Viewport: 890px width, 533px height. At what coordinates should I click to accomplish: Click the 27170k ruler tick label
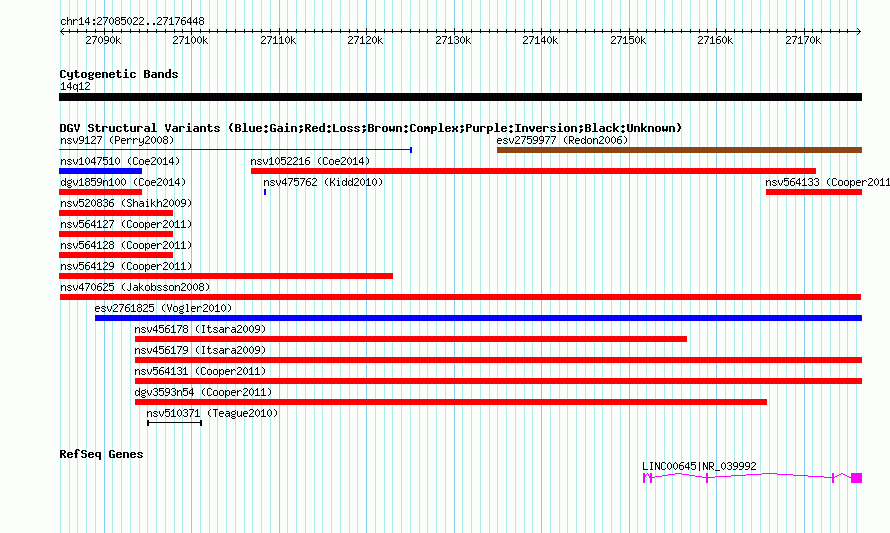tap(803, 40)
